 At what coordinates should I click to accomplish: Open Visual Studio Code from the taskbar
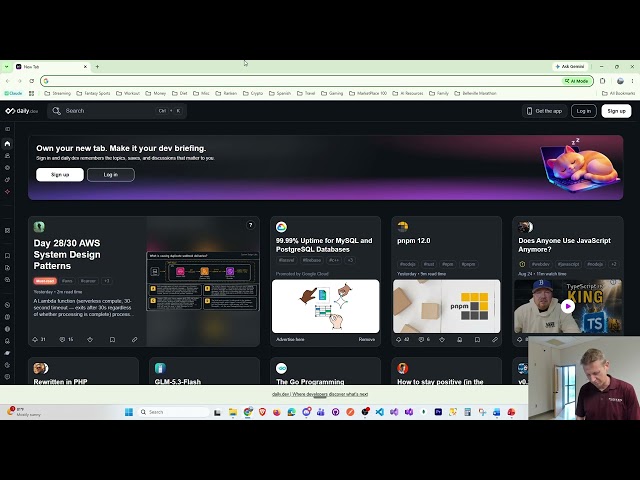click(379, 412)
